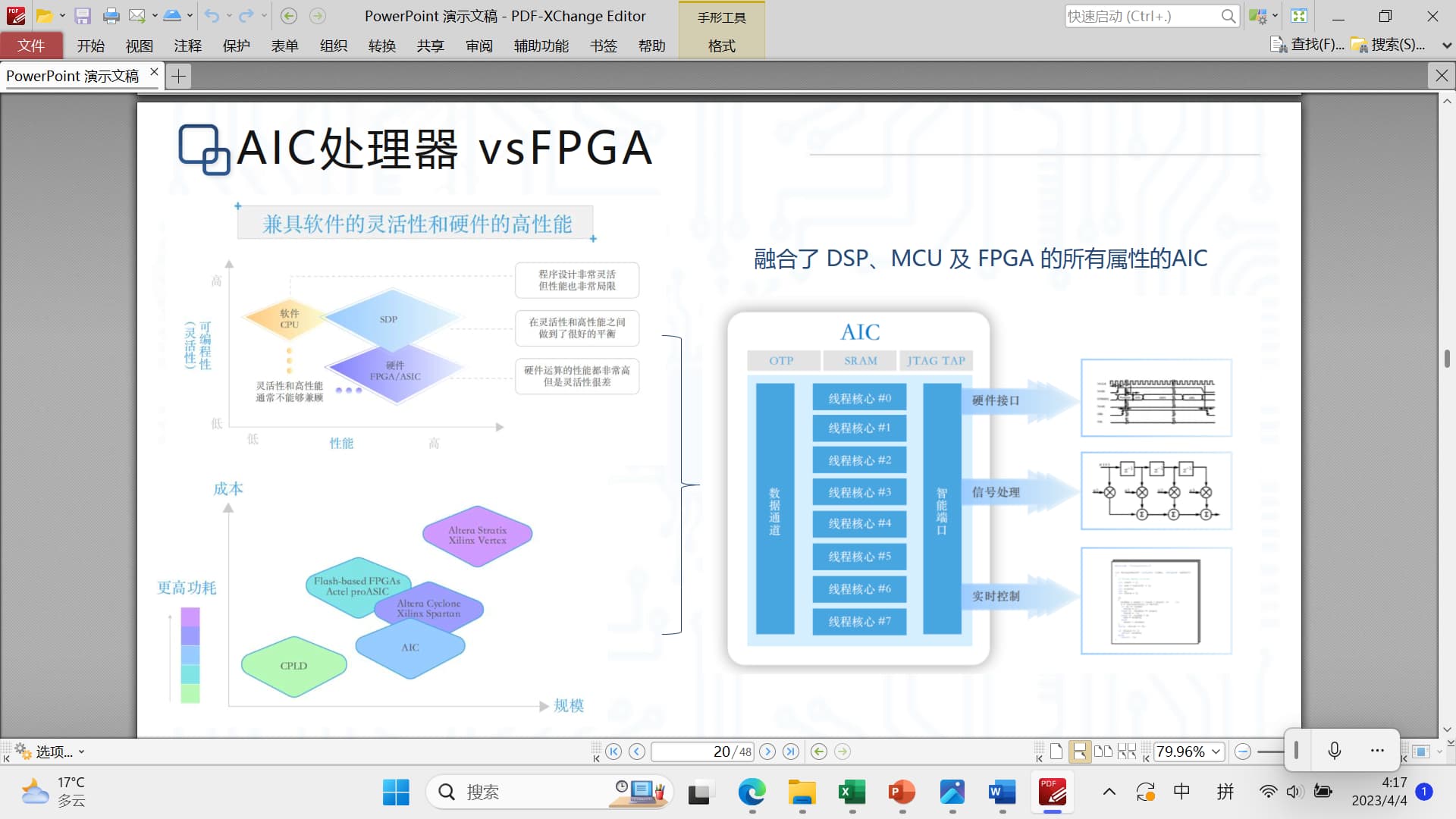Image resolution: width=1456 pixels, height=819 pixels.
Task: Open PowerPoint from the Windows taskbar
Action: click(x=902, y=792)
